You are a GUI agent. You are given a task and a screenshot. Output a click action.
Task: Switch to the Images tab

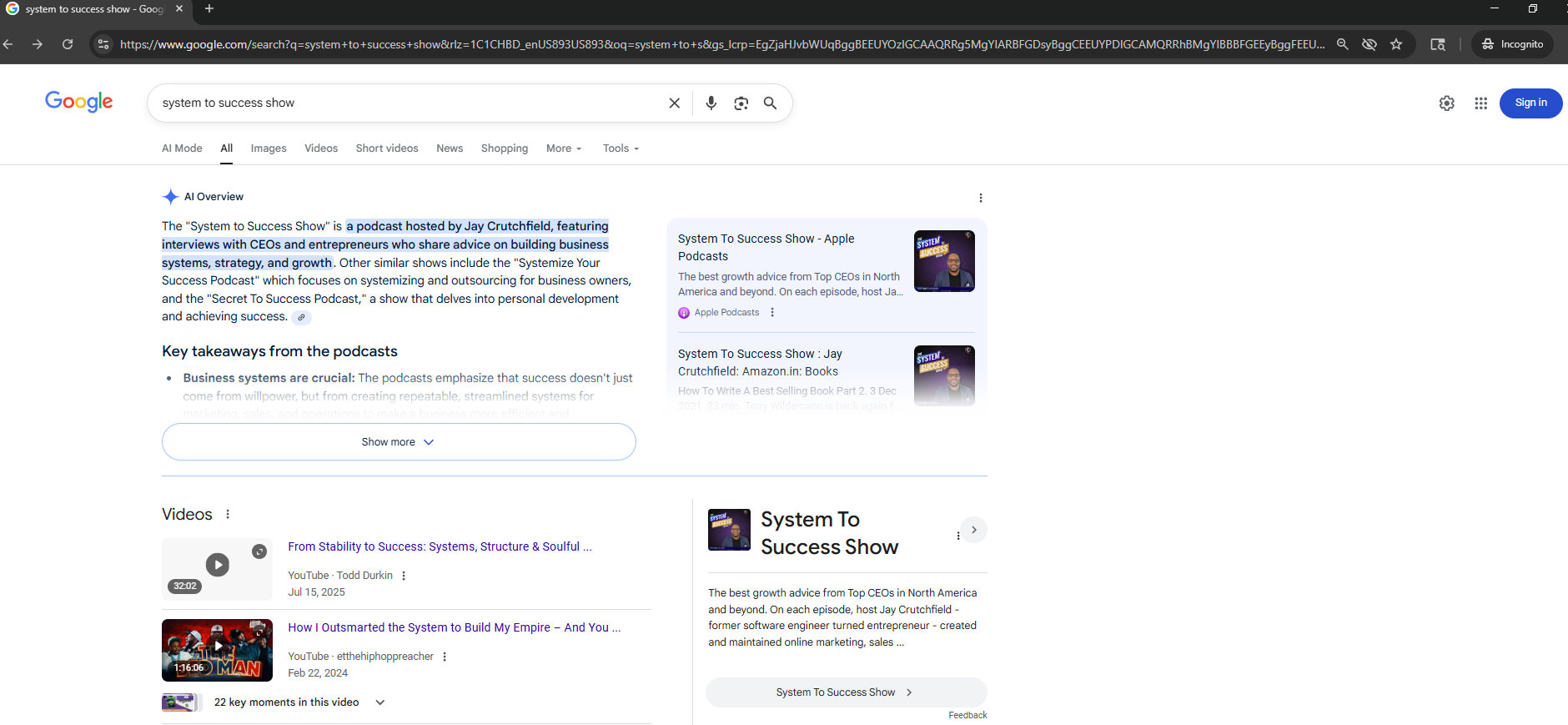point(269,149)
